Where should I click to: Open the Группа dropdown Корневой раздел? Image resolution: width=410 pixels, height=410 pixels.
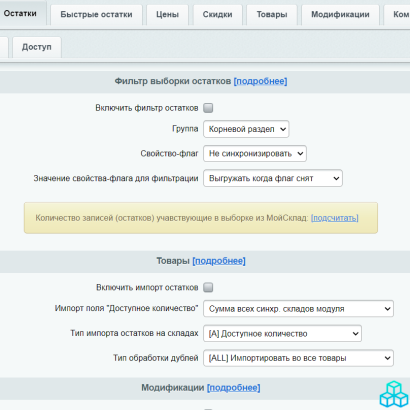click(x=246, y=129)
